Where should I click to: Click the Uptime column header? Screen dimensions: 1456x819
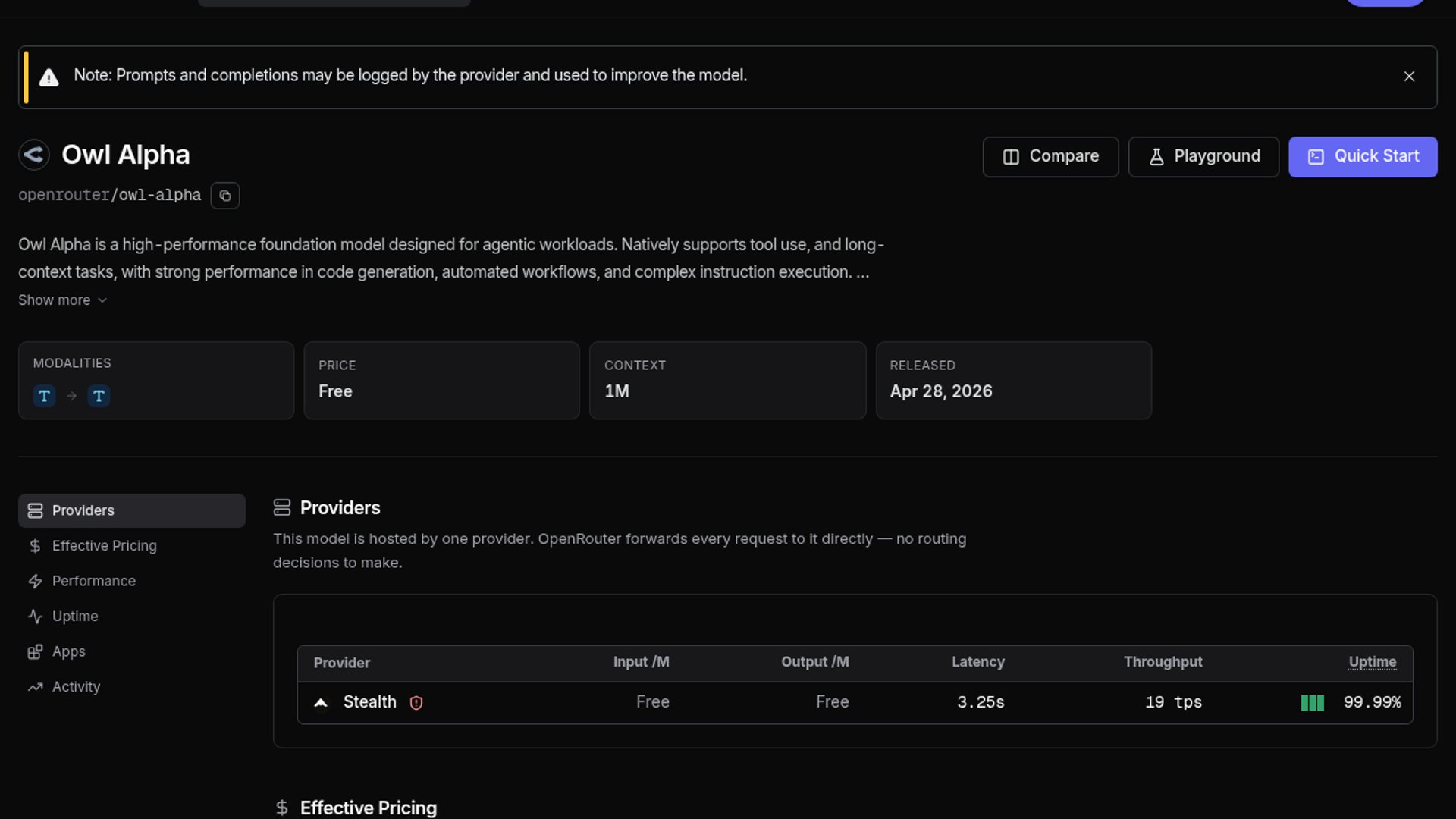1372,662
